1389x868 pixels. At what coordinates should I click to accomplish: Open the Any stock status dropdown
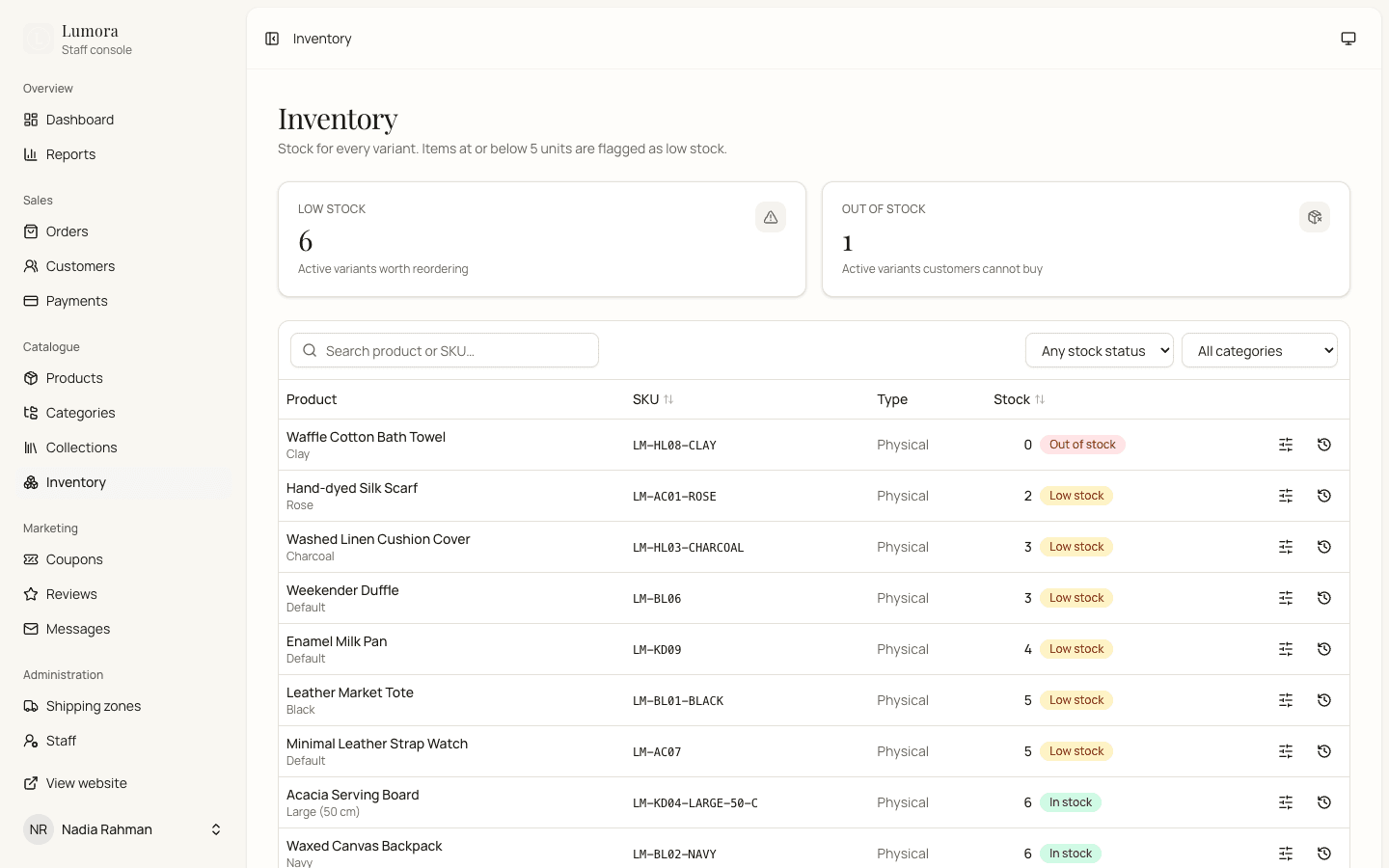(1100, 350)
